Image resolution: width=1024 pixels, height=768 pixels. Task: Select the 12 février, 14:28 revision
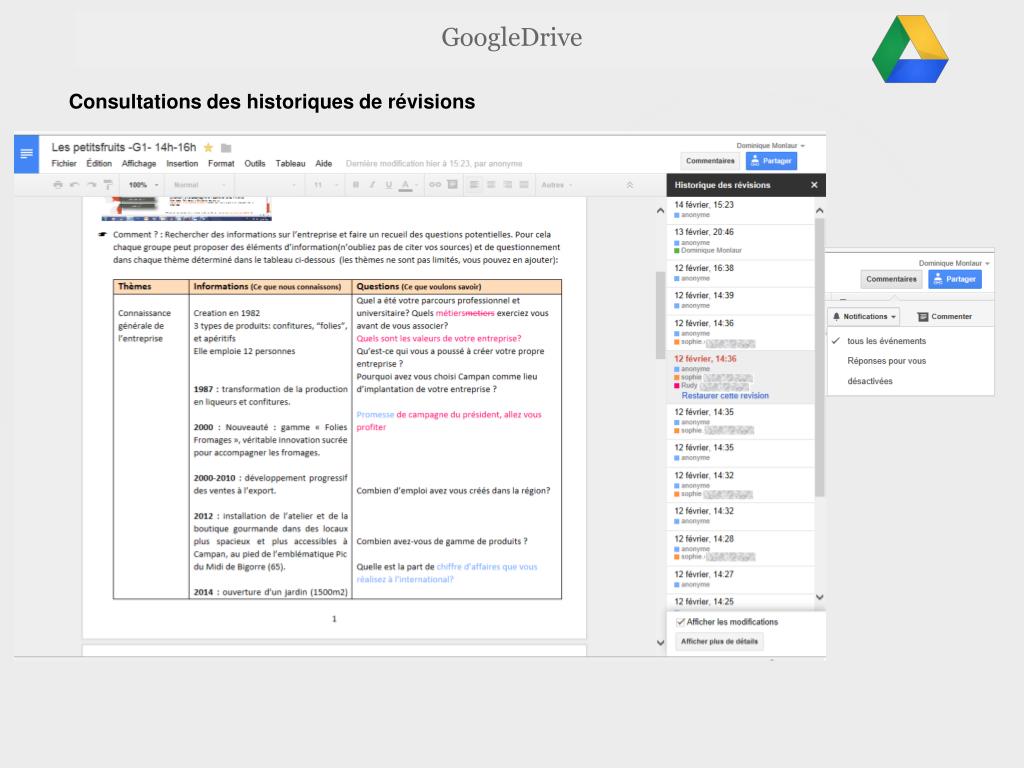(x=741, y=548)
